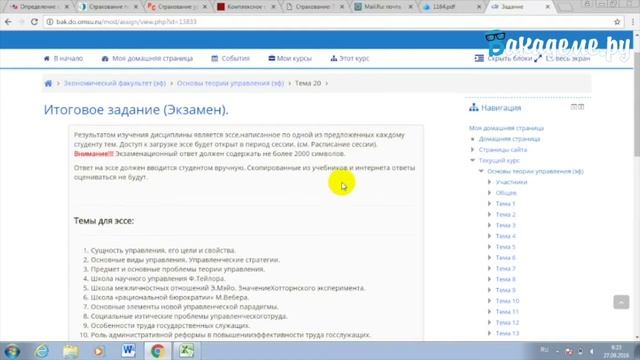The height and width of the screenshot is (360, 640).
Task: Switch to Excel in the taskbar
Action: coord(186,351)
